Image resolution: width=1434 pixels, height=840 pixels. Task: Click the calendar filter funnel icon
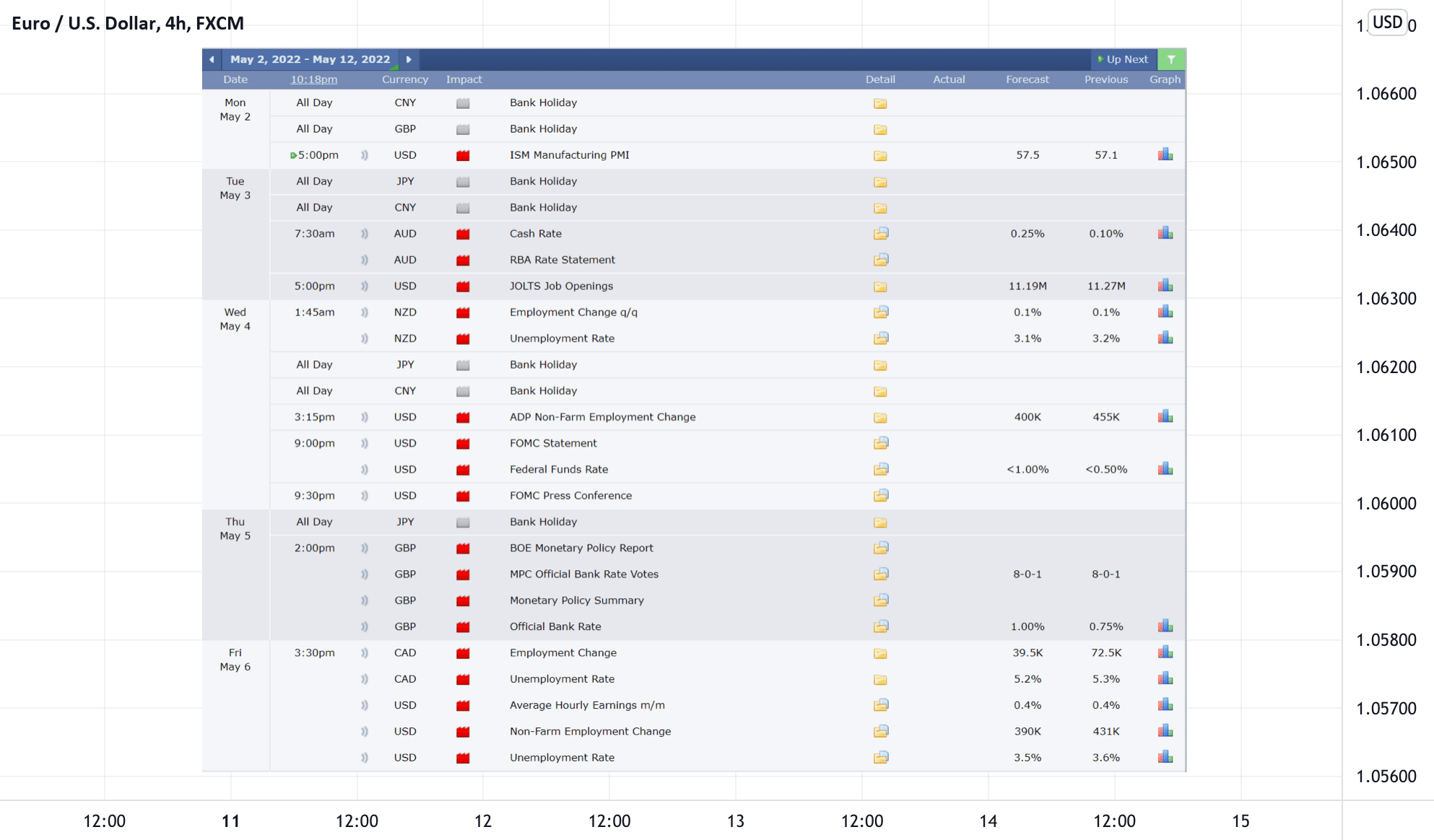click(1171, 59)
